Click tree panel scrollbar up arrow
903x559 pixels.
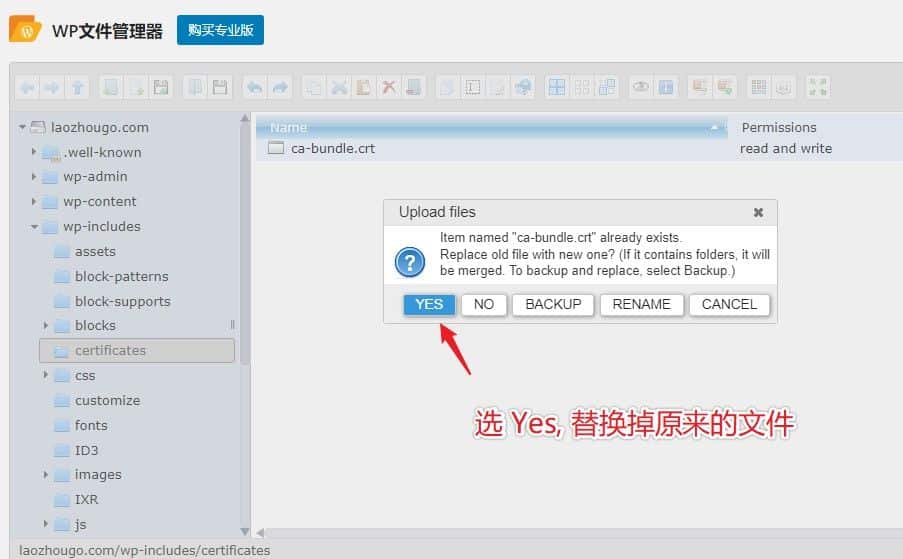click(x=245, y=118)
